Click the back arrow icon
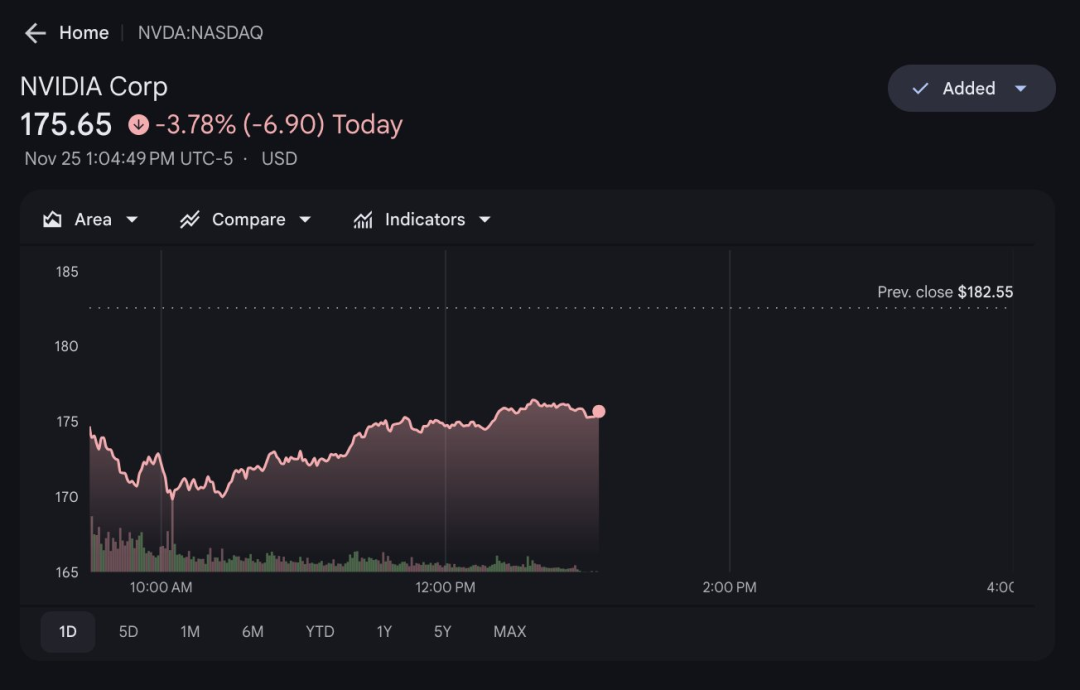The image size is (1080, 690). click(x=35, y=33)
